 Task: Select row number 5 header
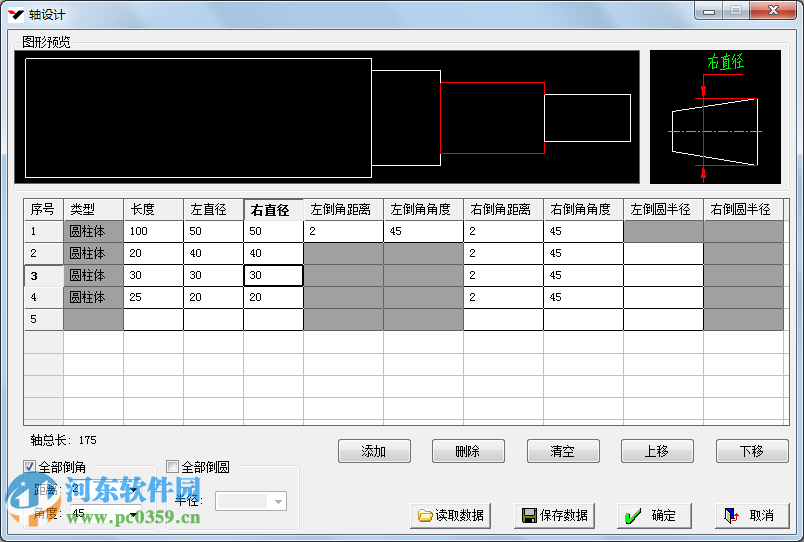pyautogui.click(x=44, y=319)
